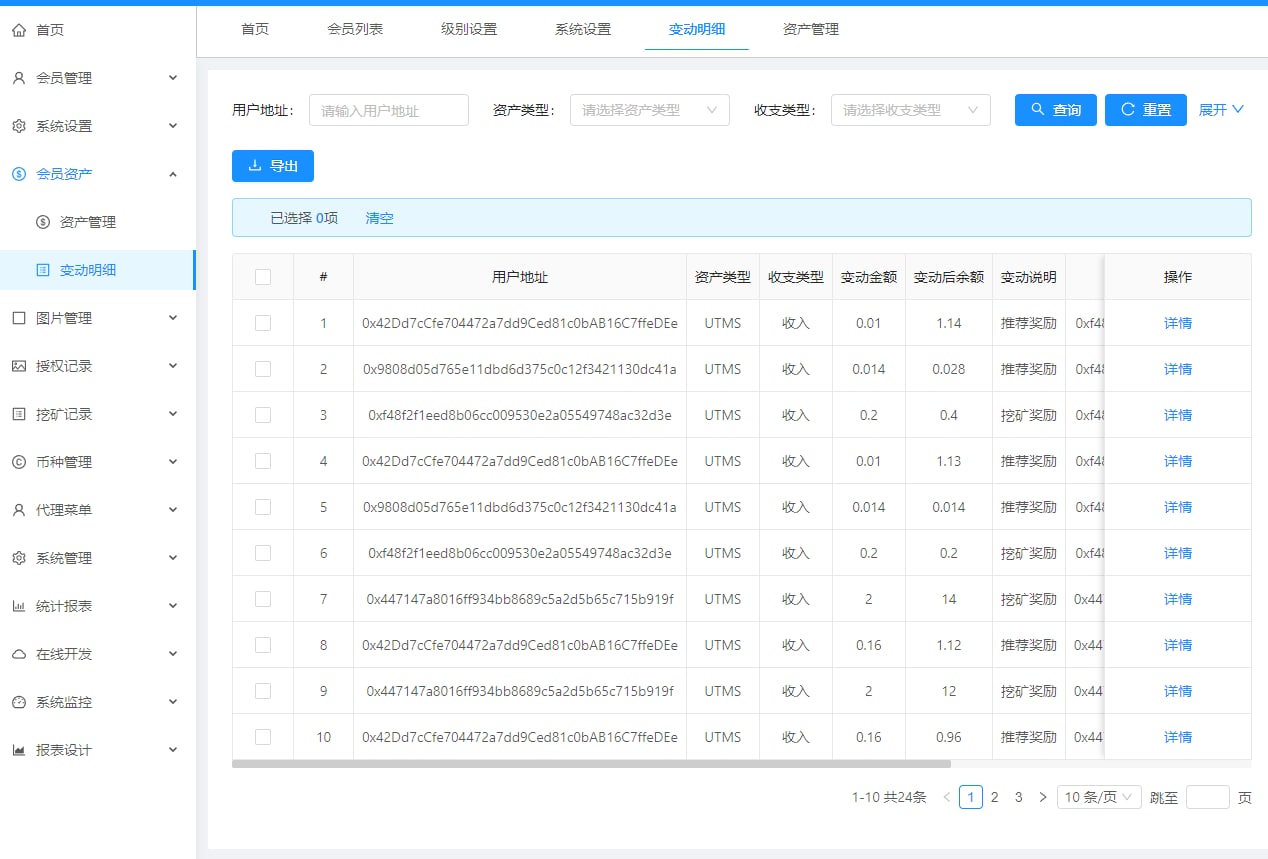Screen dimensions: 1268x859
Task: Select current page 1 in pagination
Action: (970, 797)
